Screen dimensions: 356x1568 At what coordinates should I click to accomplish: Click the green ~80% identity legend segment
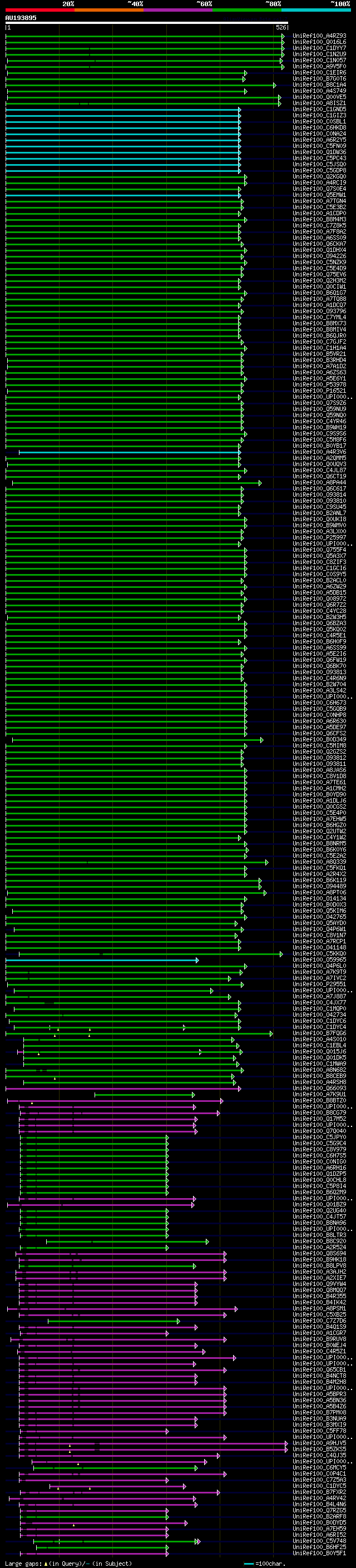247,10
